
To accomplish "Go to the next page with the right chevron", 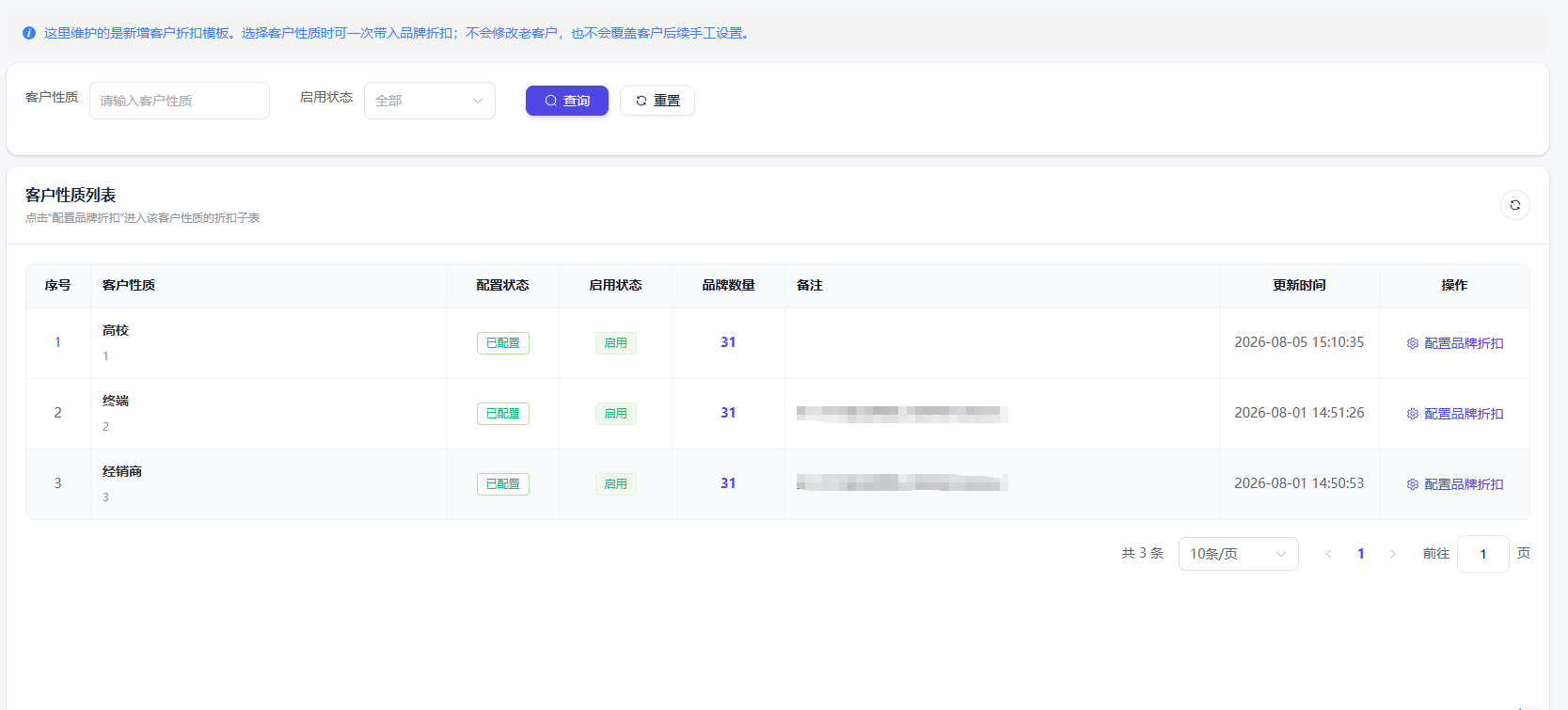I will point(1393,554).
